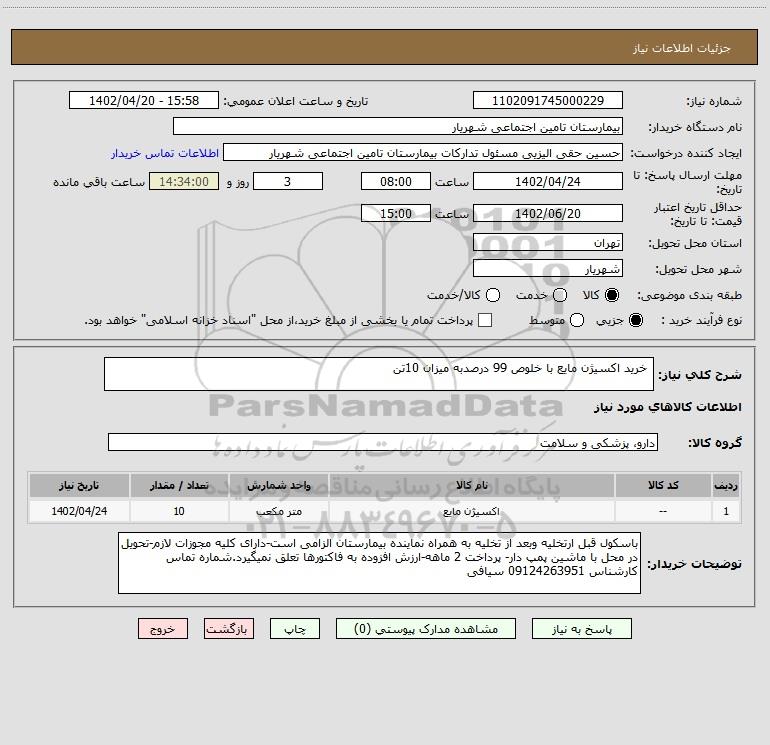770x745 pixels.
Task: Click the general need description text box
Action: click(379, 374)
